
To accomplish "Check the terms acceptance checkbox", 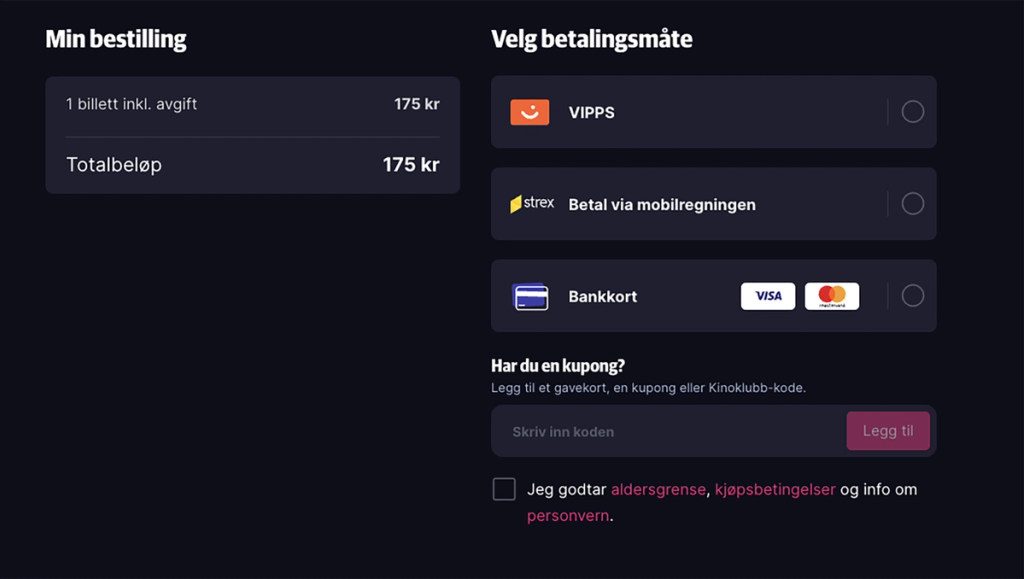I will 504,488.
